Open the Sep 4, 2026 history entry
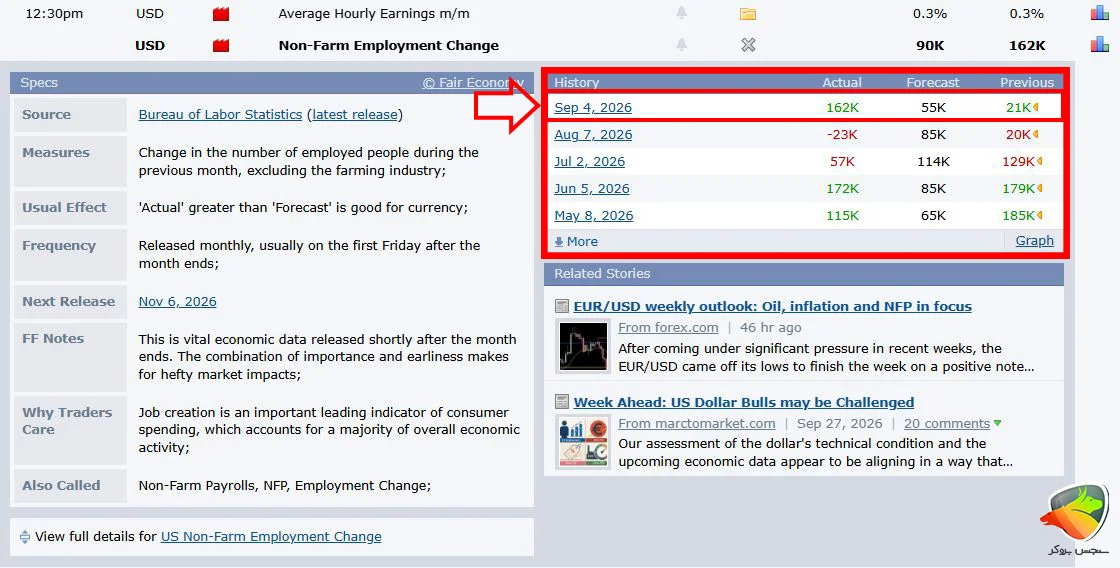The width and height of the screenshot is (1120, 568). click(593, 108)
